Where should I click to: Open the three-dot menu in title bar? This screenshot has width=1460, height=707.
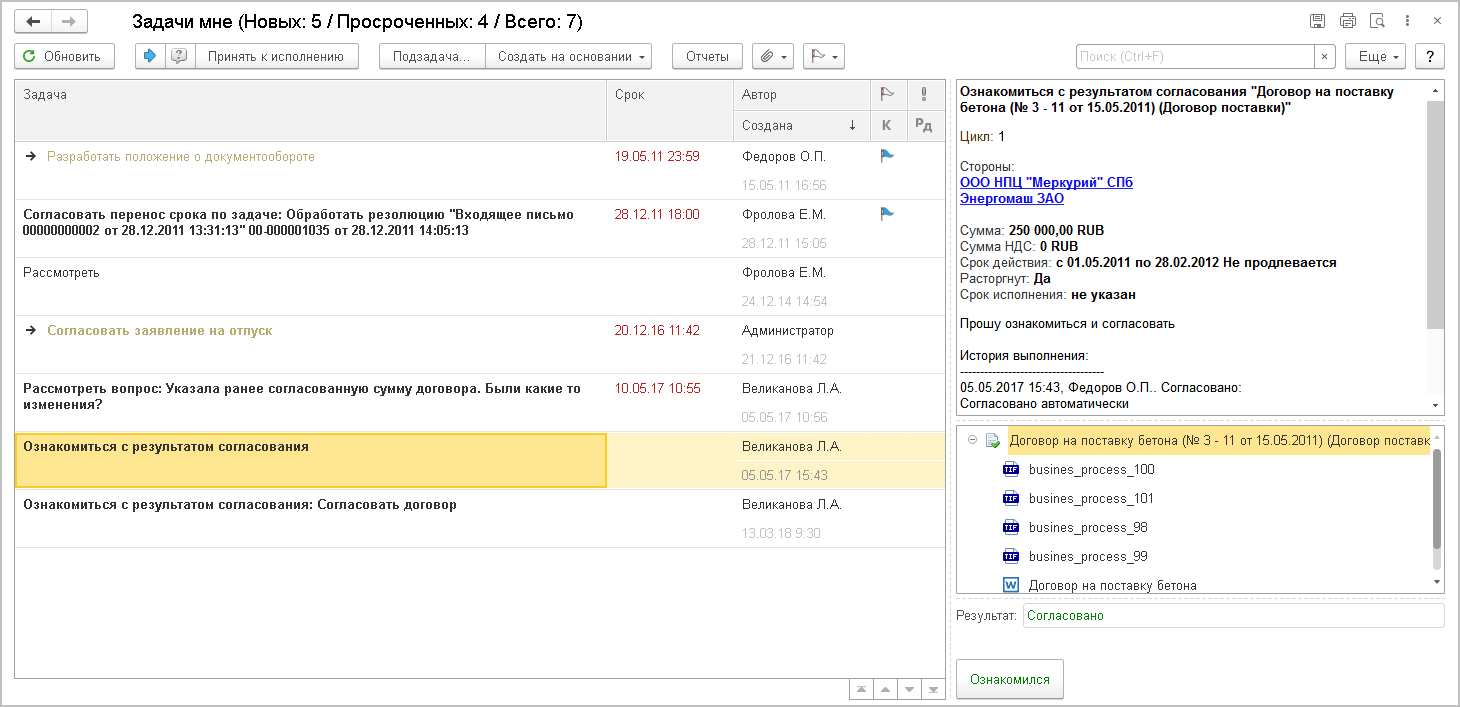click(1407, 21)
